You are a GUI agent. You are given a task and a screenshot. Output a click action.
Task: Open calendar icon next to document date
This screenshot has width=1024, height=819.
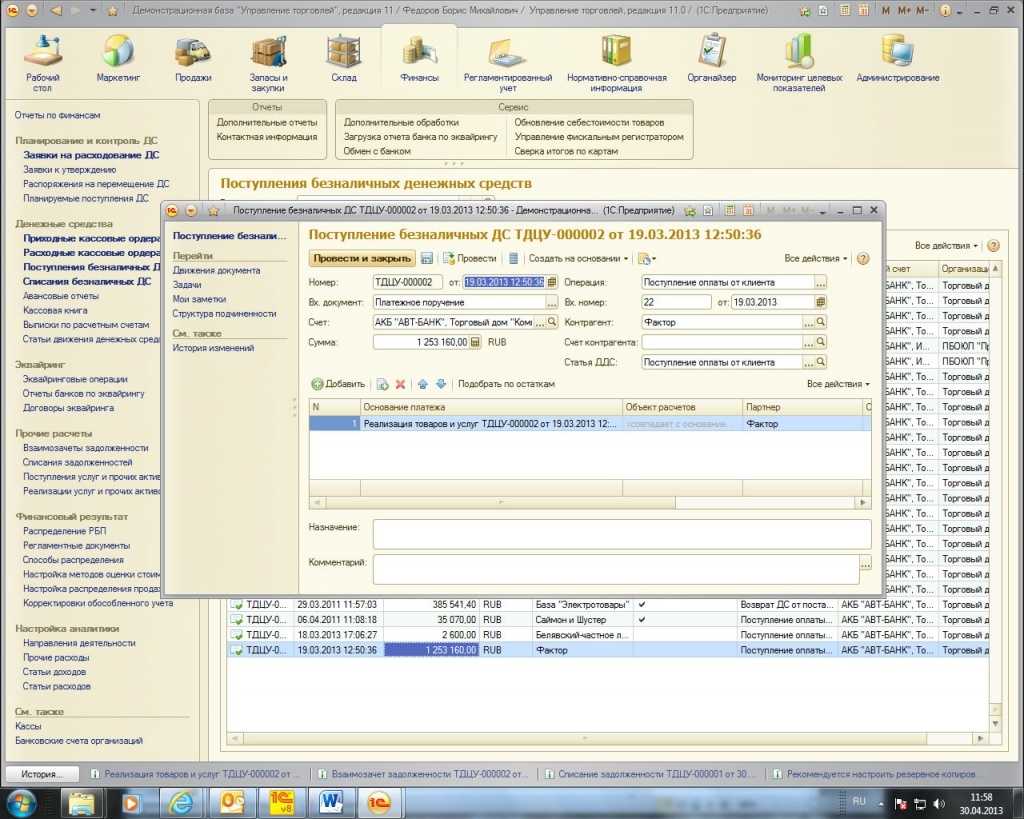point(551,282)
